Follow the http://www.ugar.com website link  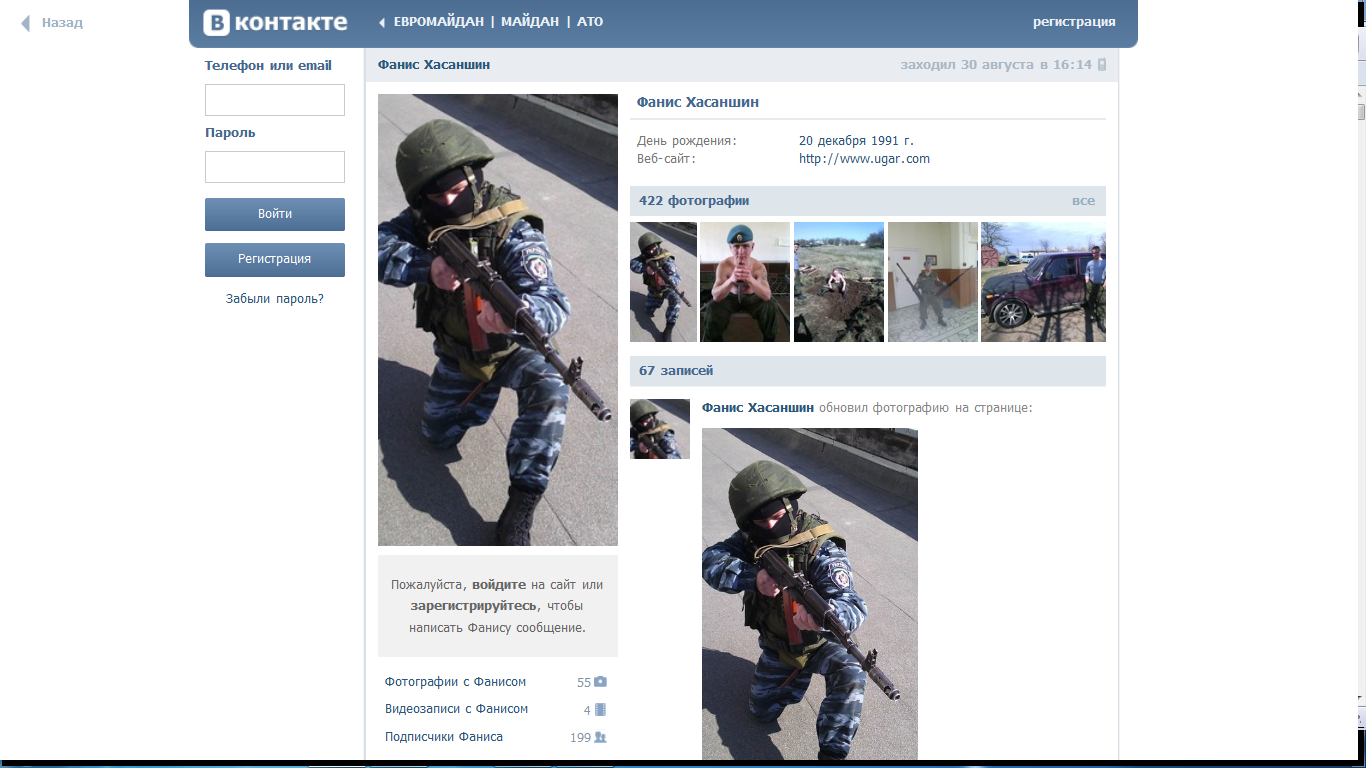[x=864, y=159]
